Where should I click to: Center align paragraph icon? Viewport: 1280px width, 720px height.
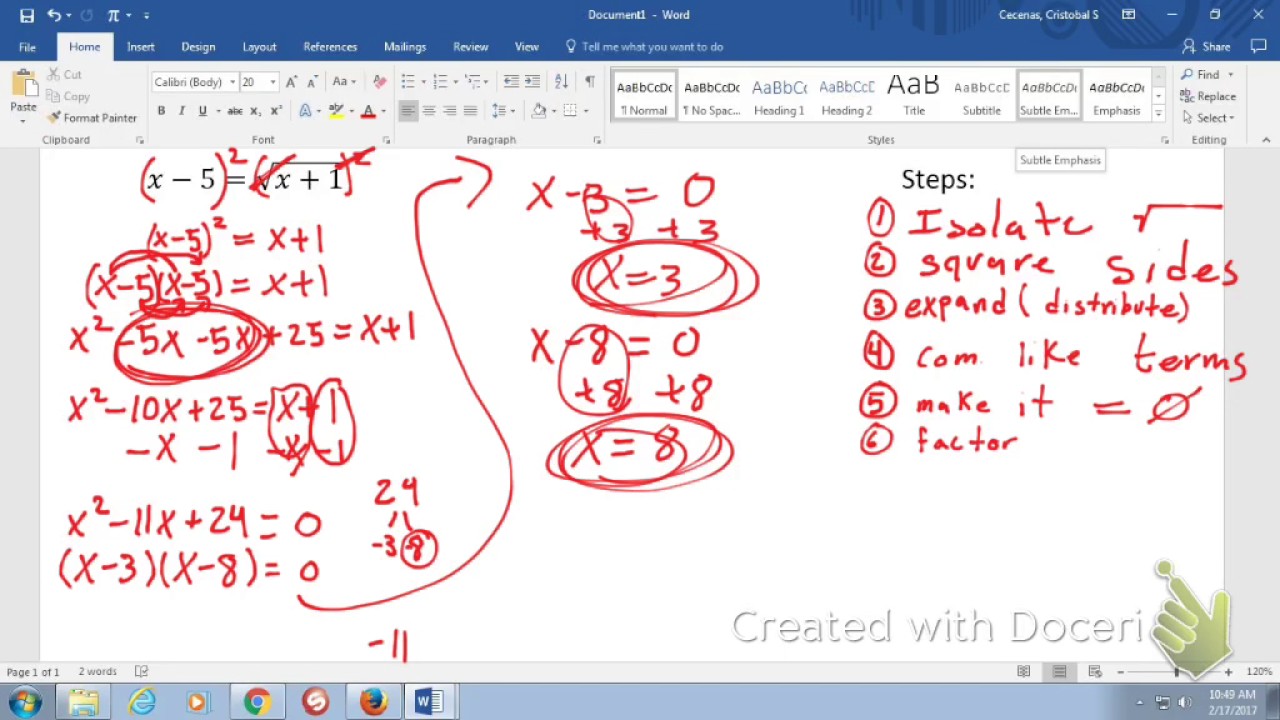[429, 111]
